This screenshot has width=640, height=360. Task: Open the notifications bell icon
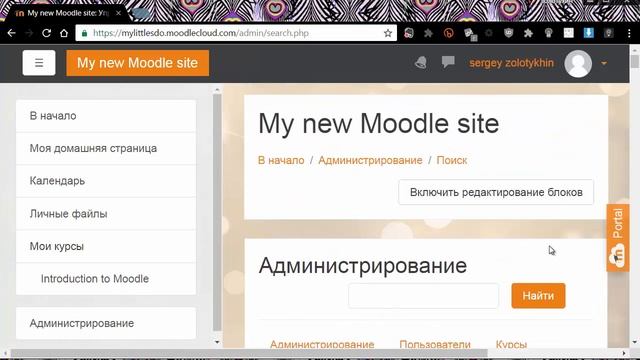[421, 62]
